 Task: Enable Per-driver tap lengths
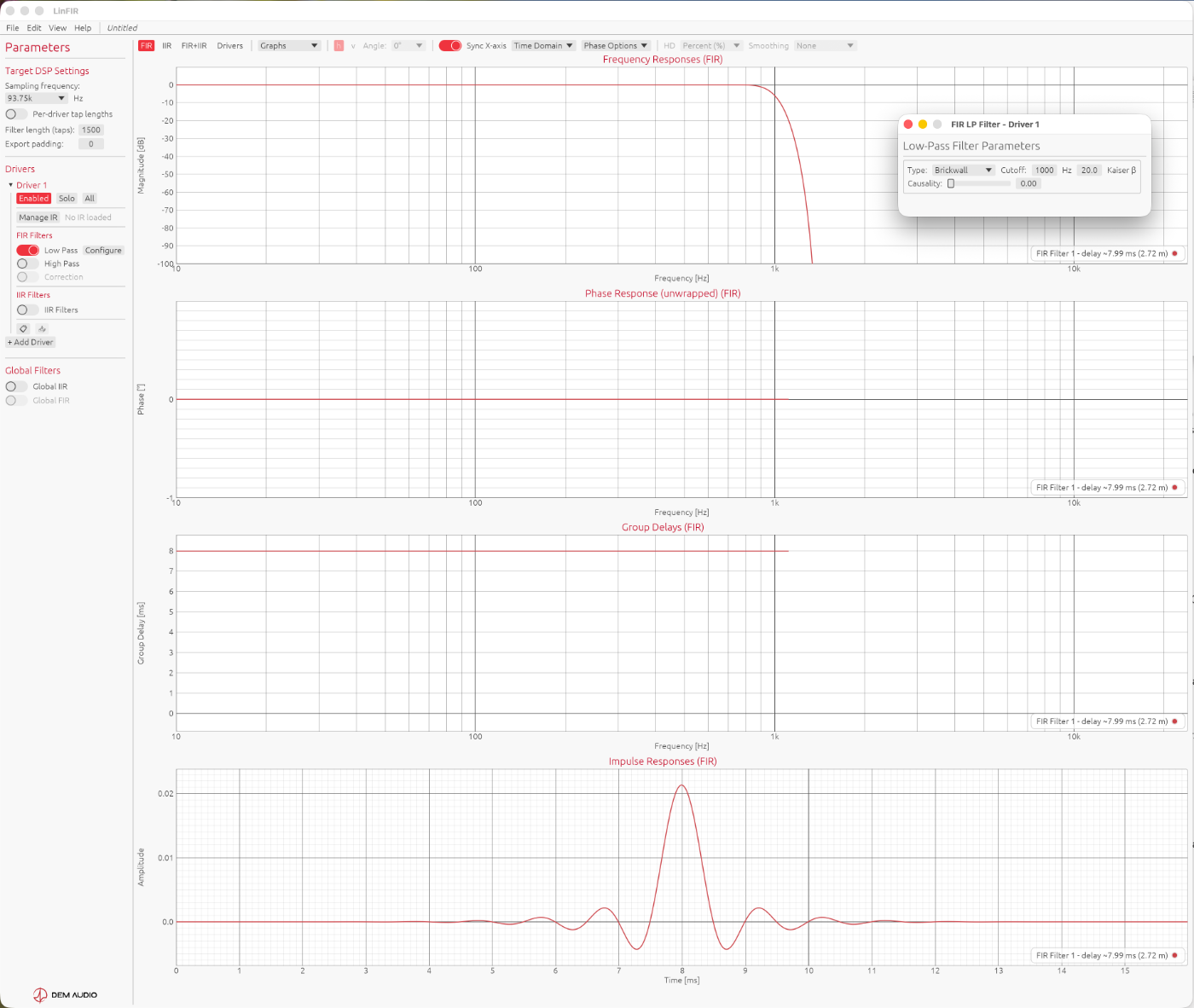pyautogui.click(x=16, y=114)
